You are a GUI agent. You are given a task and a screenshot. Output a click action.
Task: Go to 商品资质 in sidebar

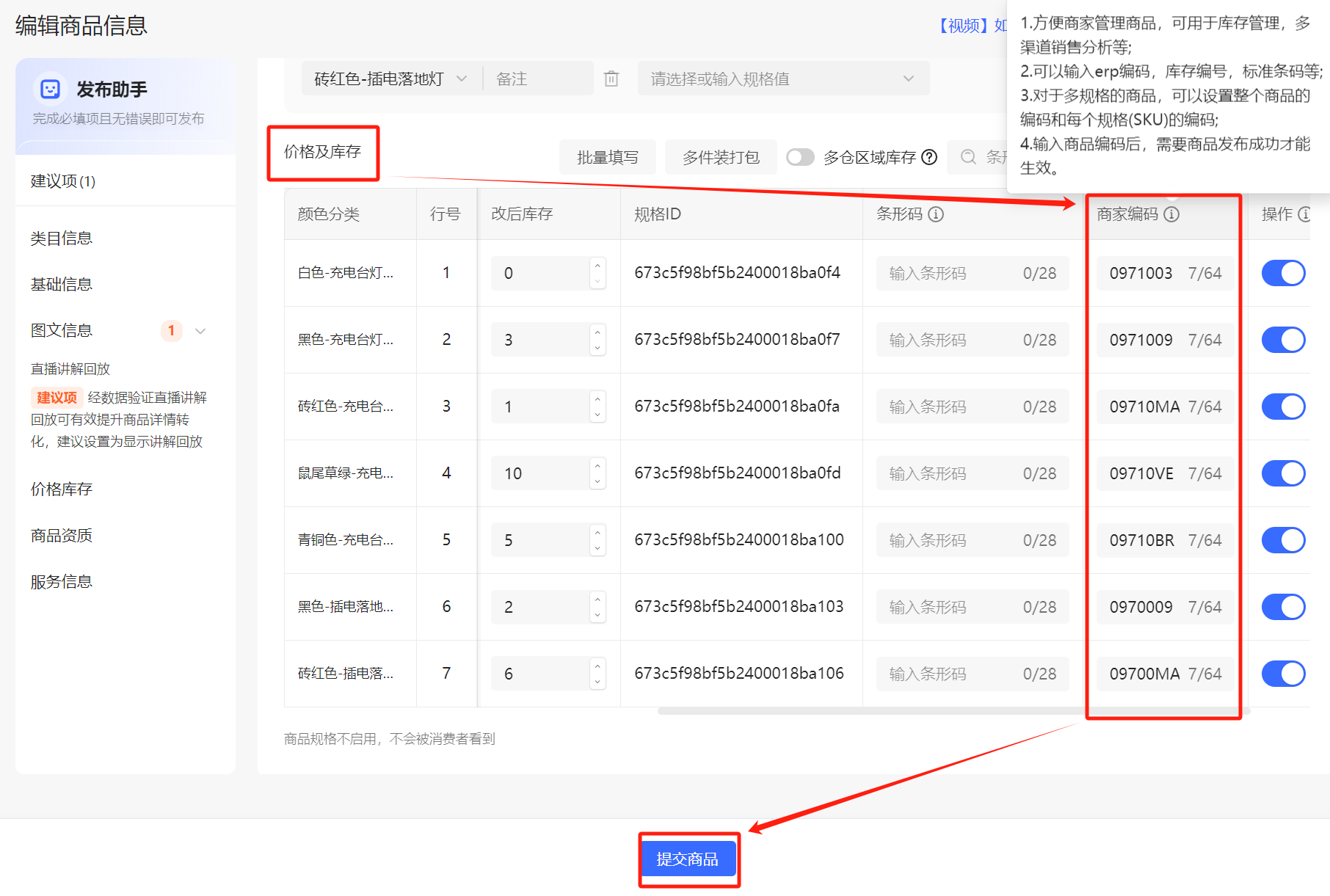pos(62,536)
